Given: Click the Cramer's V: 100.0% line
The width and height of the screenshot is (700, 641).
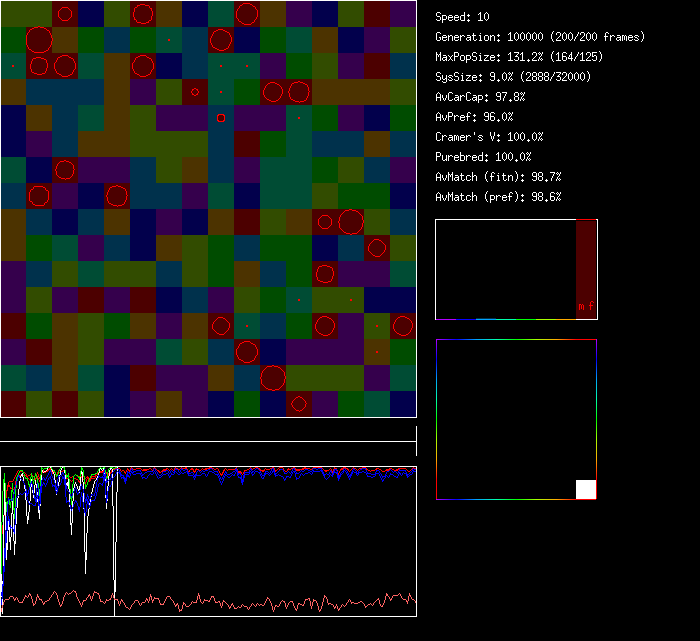Looking at the screenshot, I should 489,137.
